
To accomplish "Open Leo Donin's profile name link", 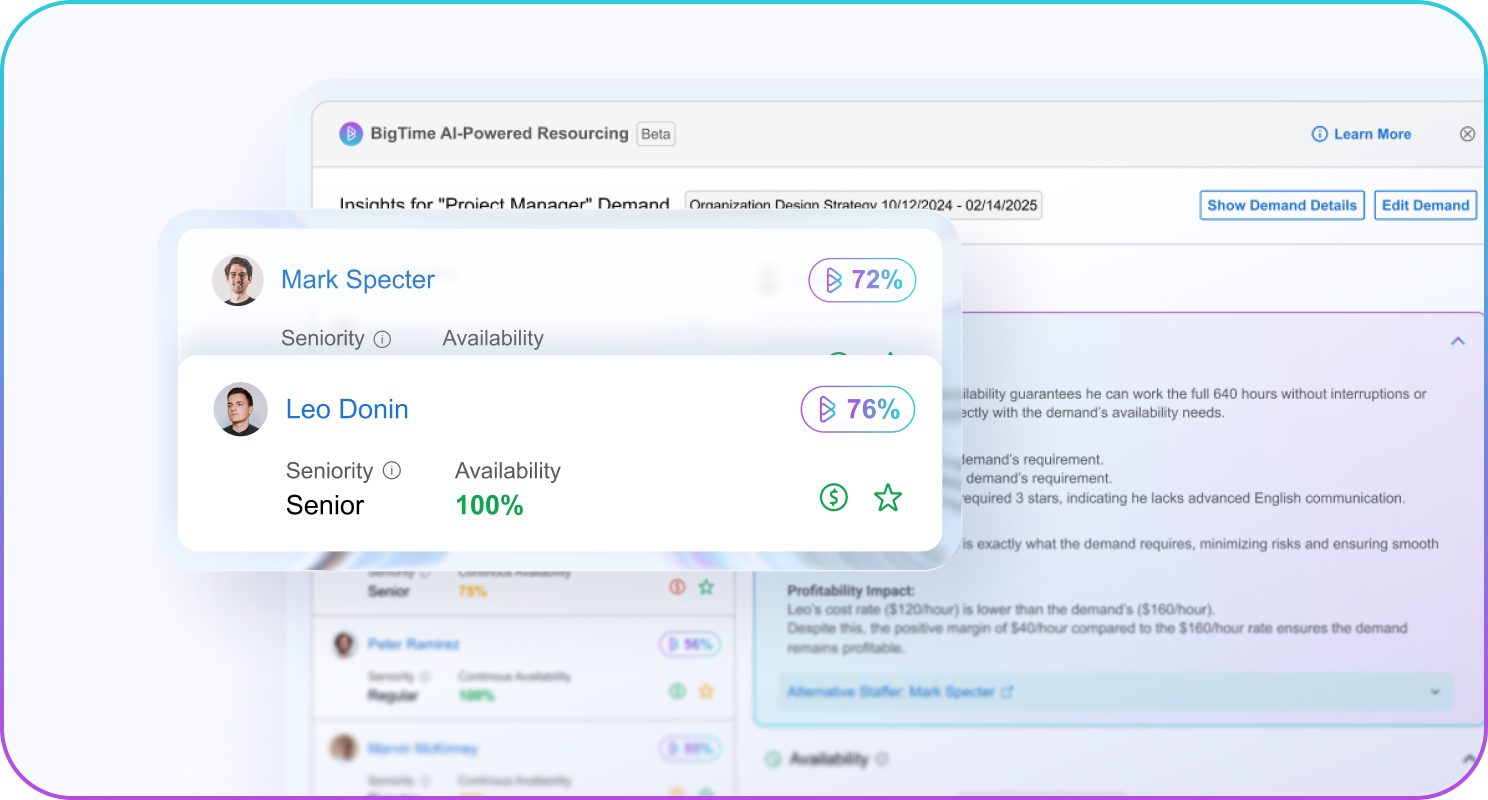I will pyautogui.click(x=347, y=409).
